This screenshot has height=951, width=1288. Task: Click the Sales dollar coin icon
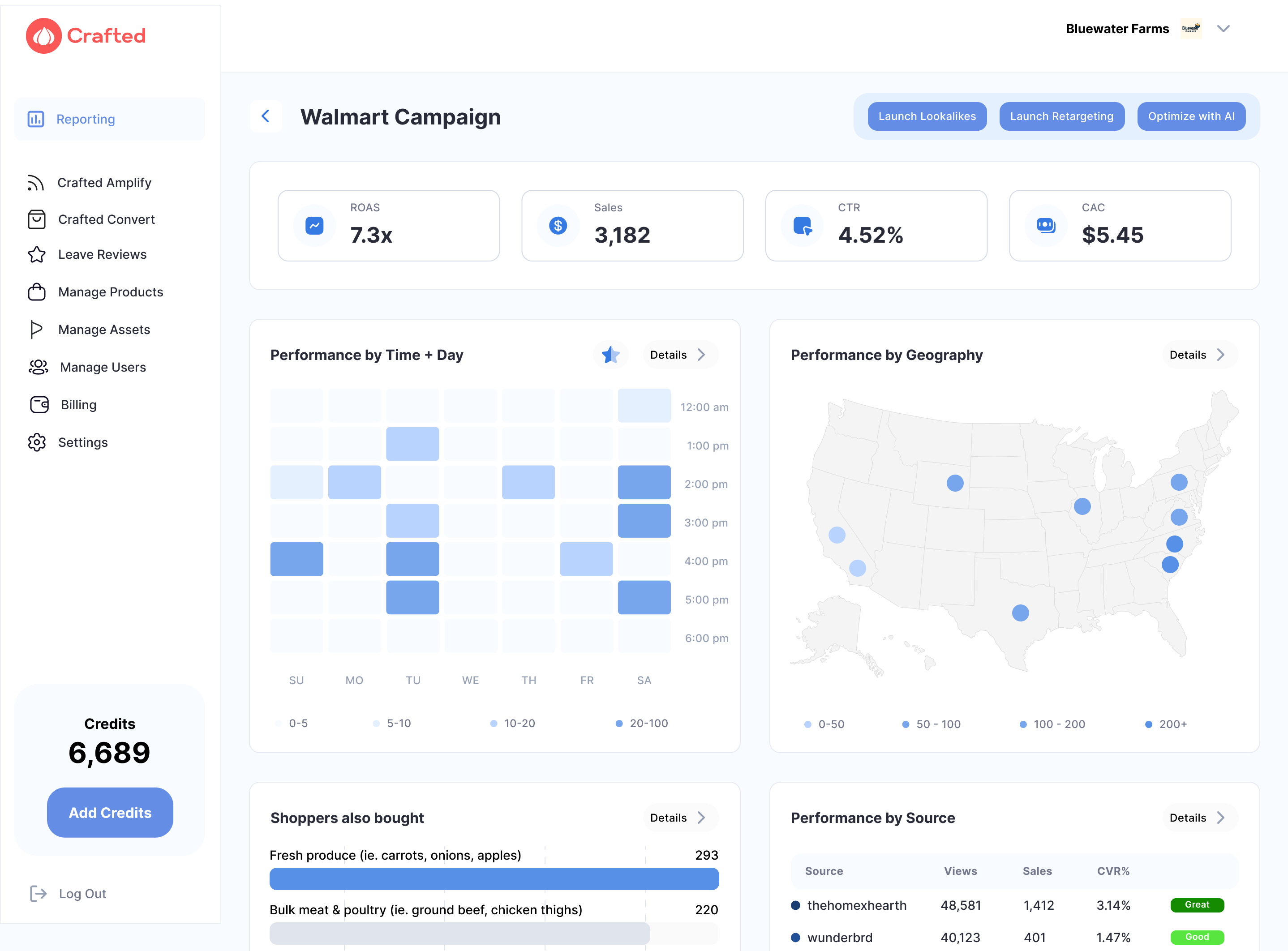558,226
